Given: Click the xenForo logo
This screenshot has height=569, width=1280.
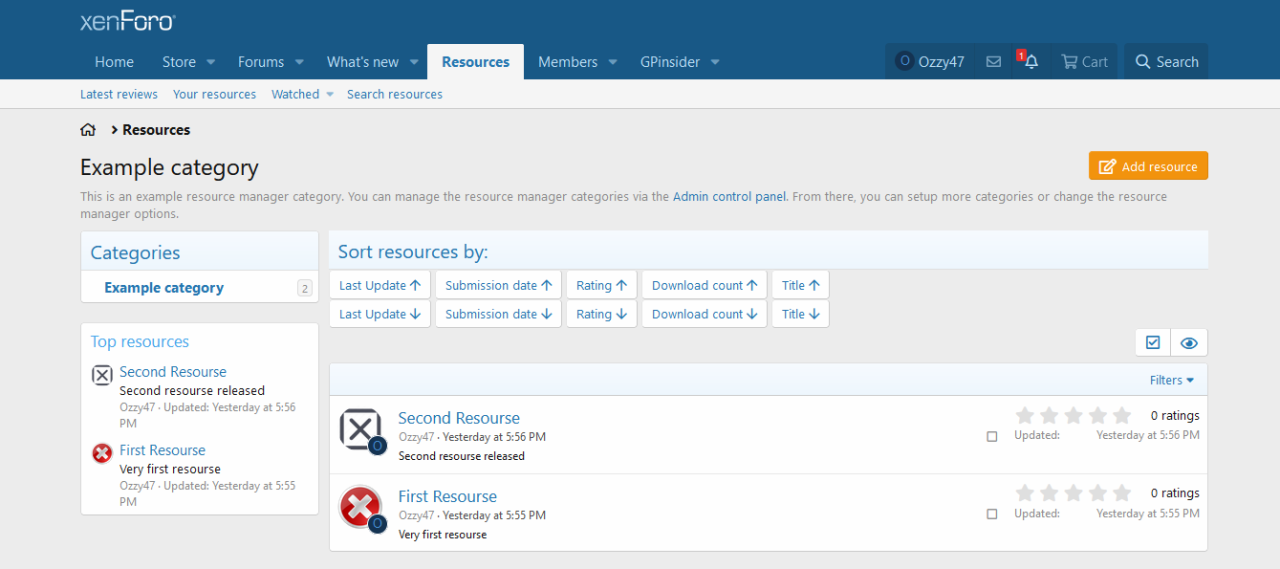Looking at the screenshot, I should 127,21.
